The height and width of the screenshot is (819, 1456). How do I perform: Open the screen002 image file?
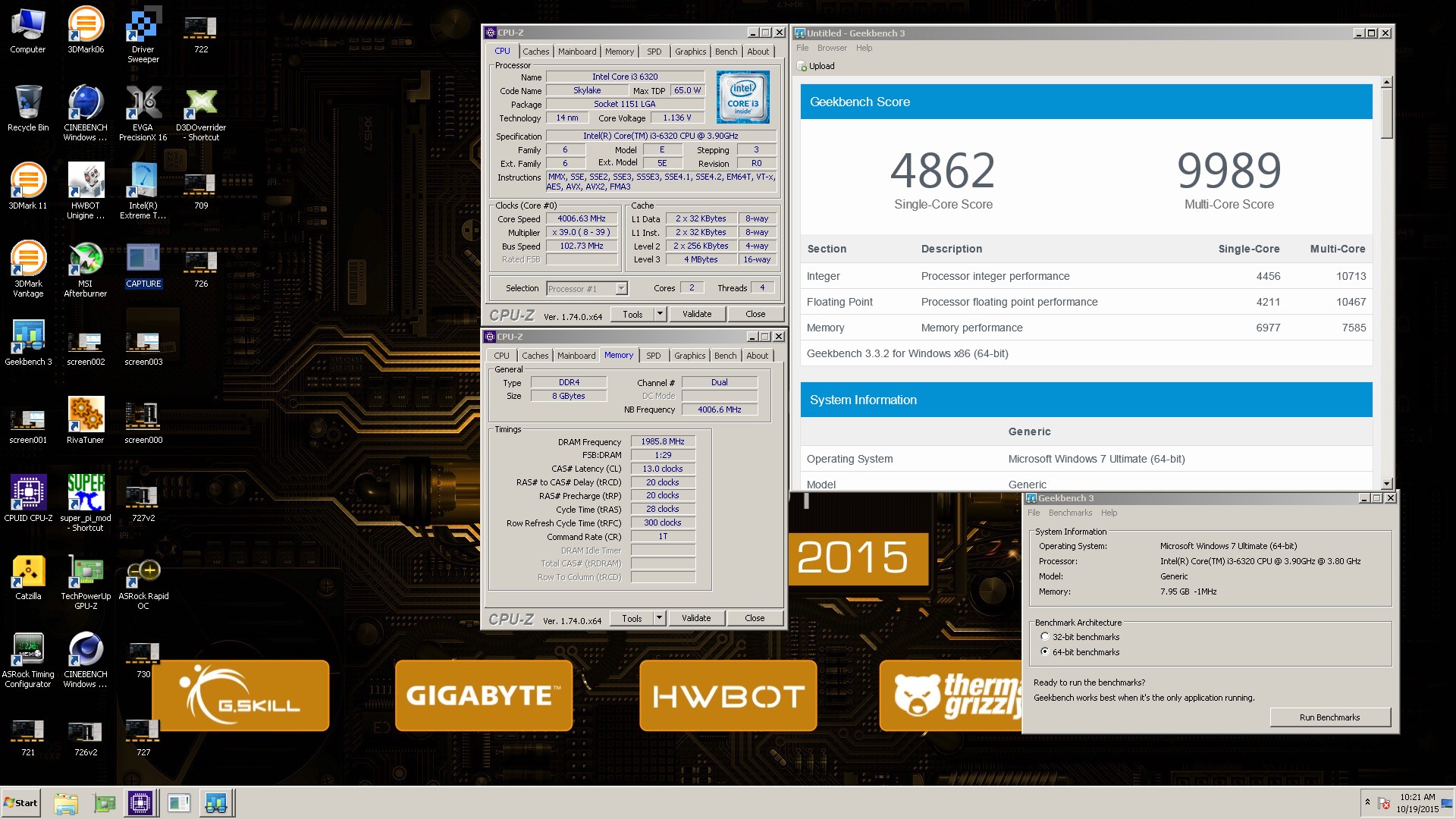[x=86, y=347]
